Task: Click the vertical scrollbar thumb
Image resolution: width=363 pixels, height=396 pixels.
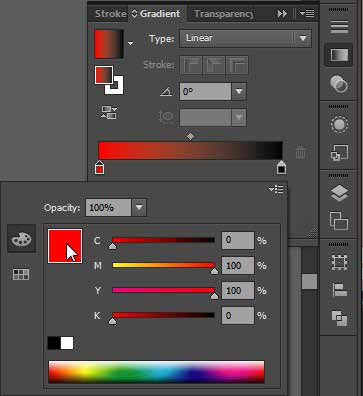Action: coord(309,282)
